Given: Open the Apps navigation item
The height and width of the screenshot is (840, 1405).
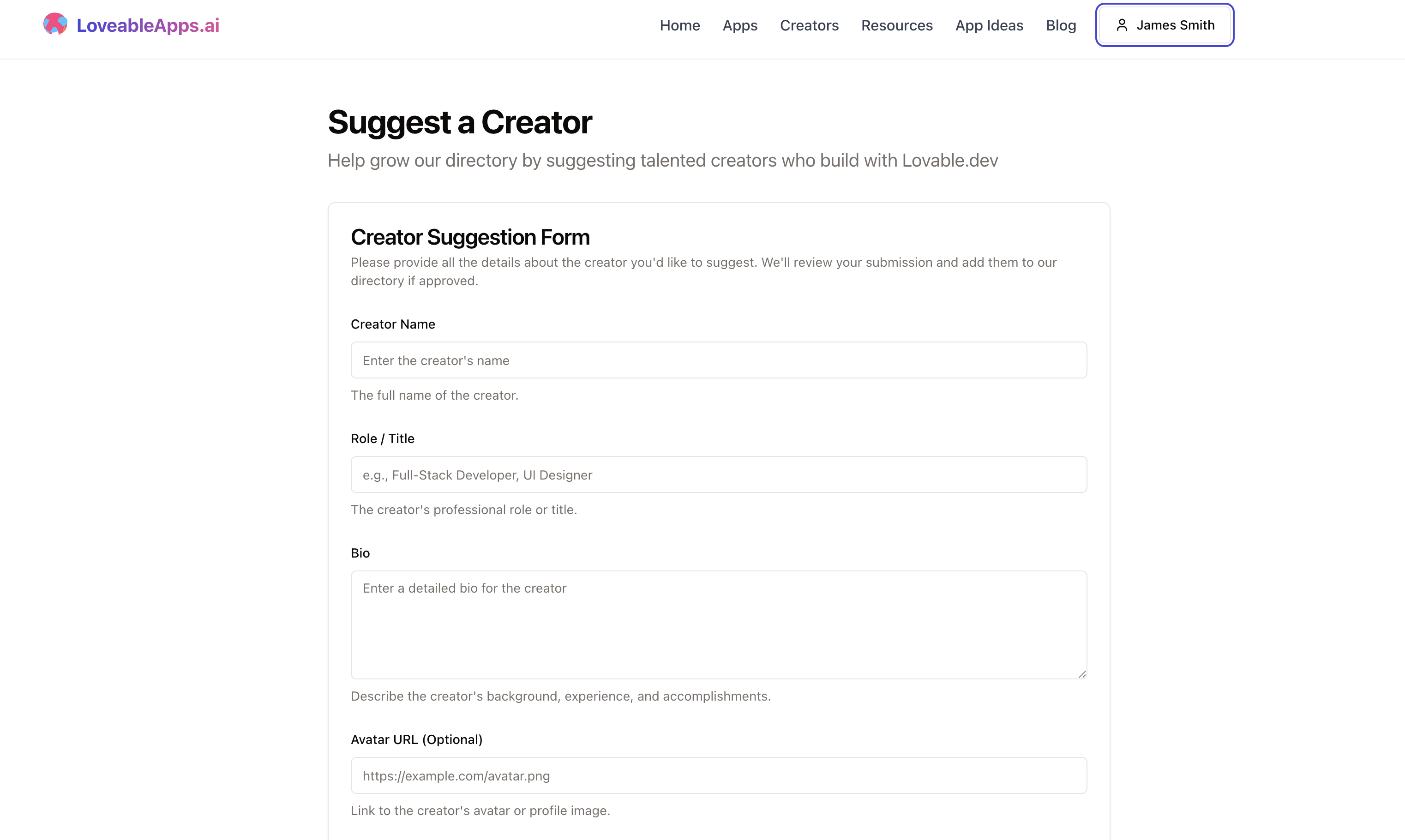Looking at the screenshot, I should tap(740, 25).
